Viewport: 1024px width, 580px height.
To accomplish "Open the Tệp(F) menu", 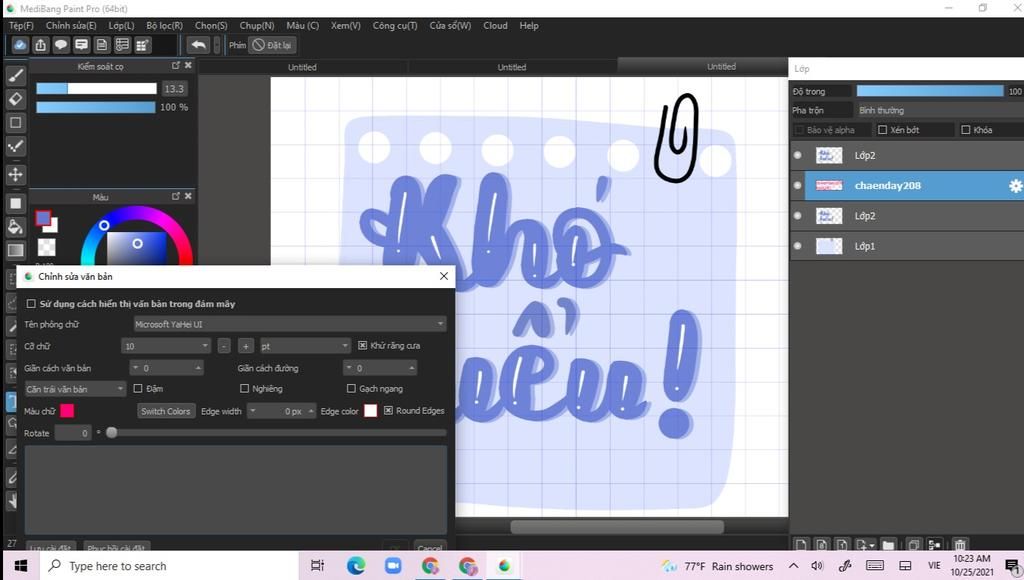I will coord(21,25).
